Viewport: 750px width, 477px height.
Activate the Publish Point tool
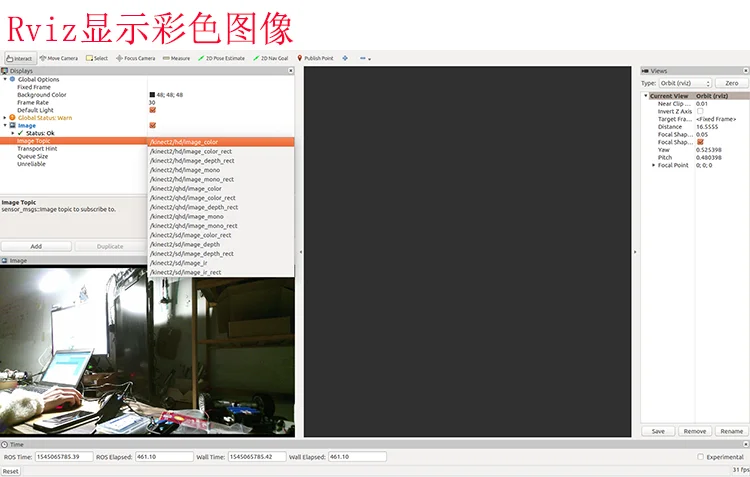pos(315,58)
